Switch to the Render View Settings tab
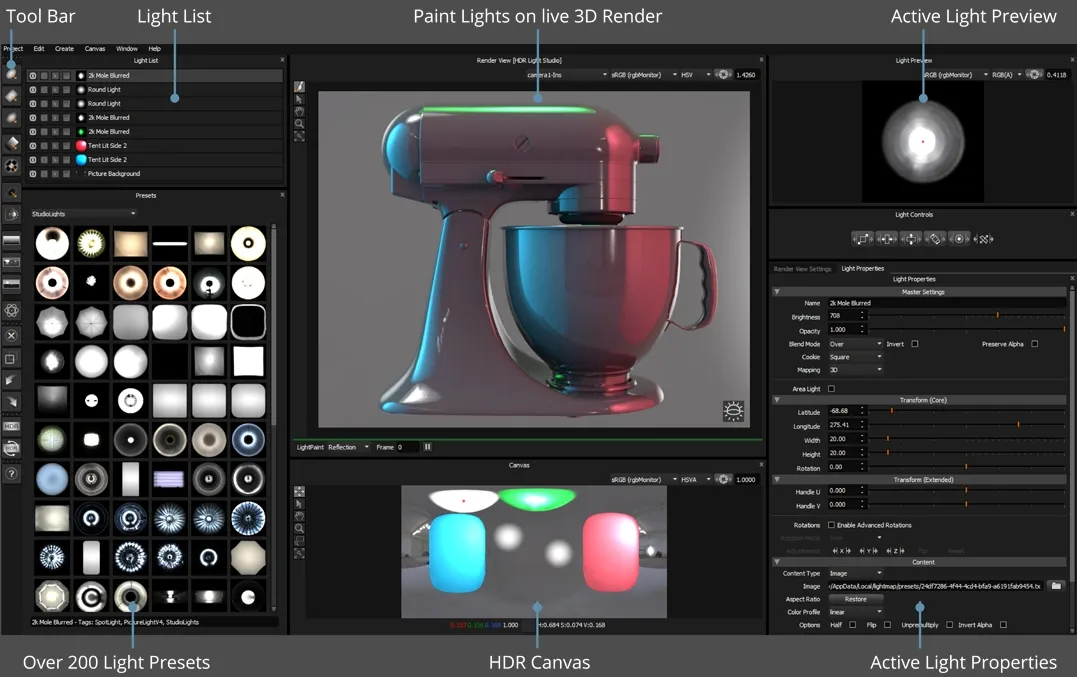The image size is (1077, 677). point(801,267)
